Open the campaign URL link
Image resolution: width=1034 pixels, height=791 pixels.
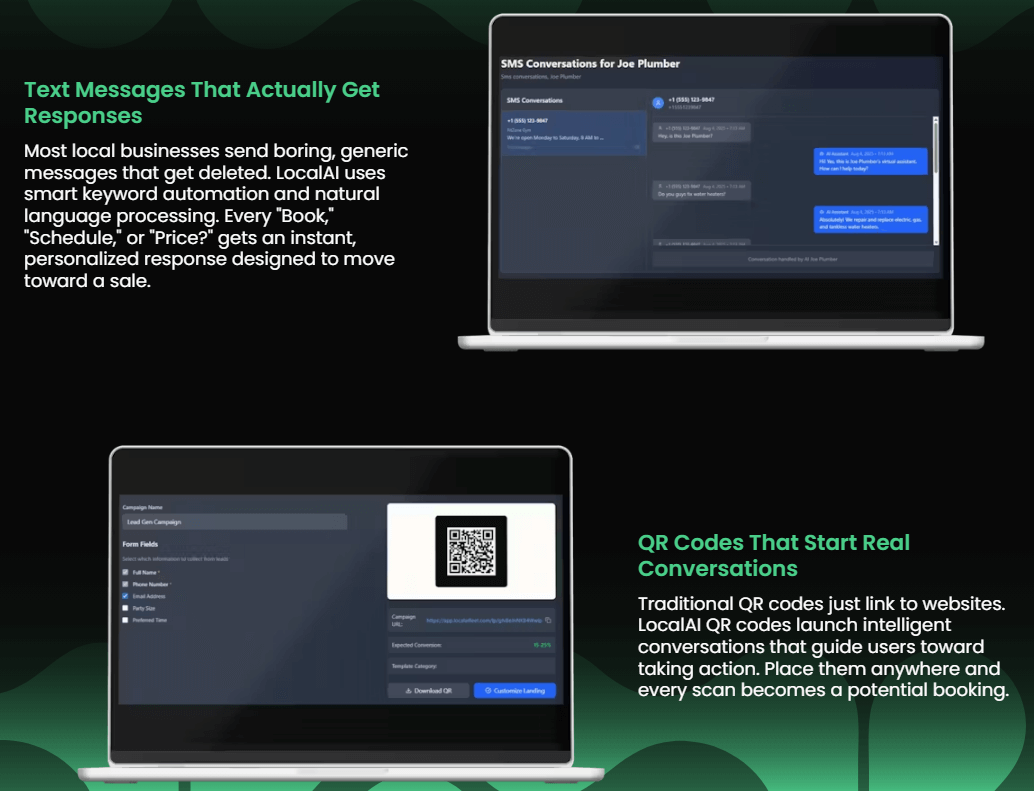pyautogui.click(x=483, y=620)
